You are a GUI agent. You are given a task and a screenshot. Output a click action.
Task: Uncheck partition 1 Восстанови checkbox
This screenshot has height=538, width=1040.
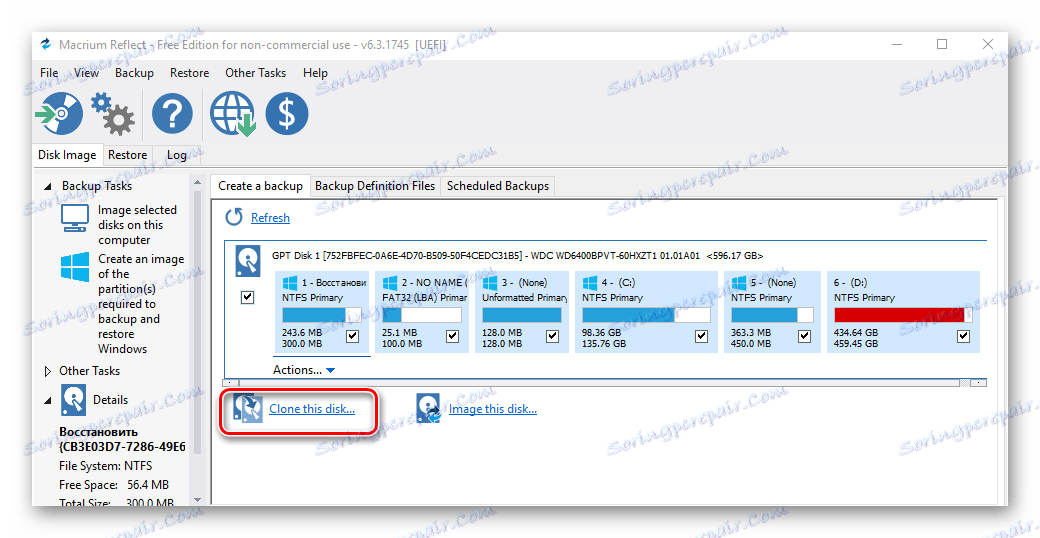(353, 336)
